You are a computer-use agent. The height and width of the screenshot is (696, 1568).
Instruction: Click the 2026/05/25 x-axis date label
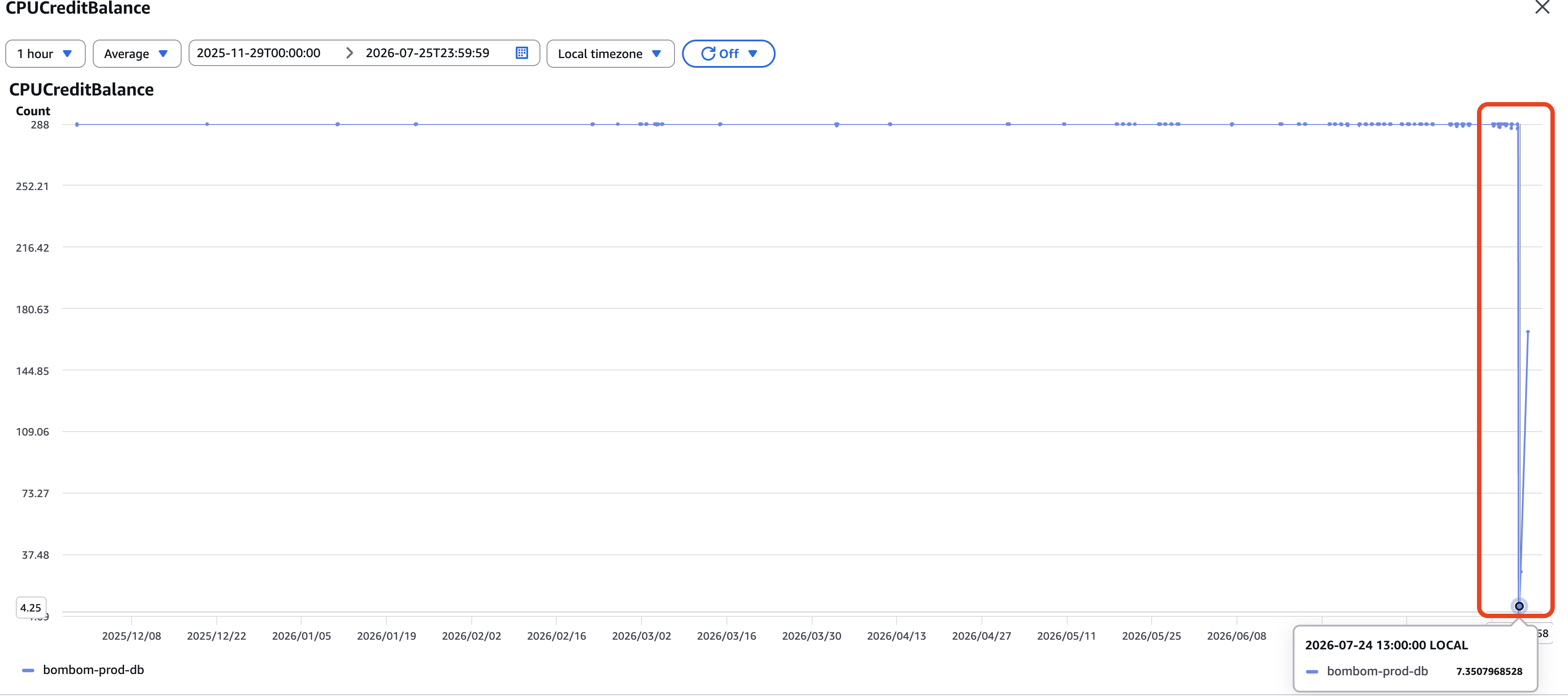[1152, 636]
